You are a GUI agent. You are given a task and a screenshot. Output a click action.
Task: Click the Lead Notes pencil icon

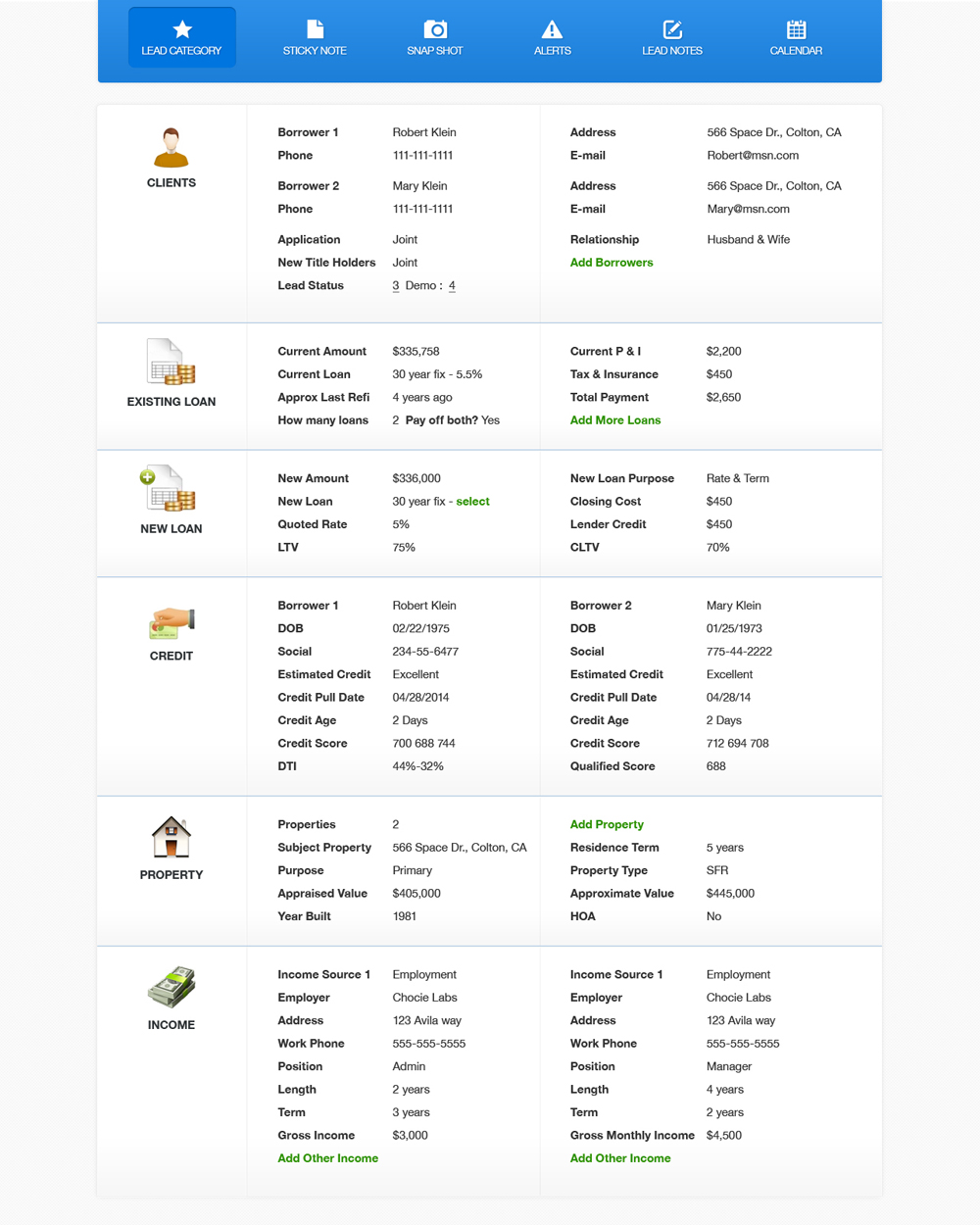(x=672, y=29)
